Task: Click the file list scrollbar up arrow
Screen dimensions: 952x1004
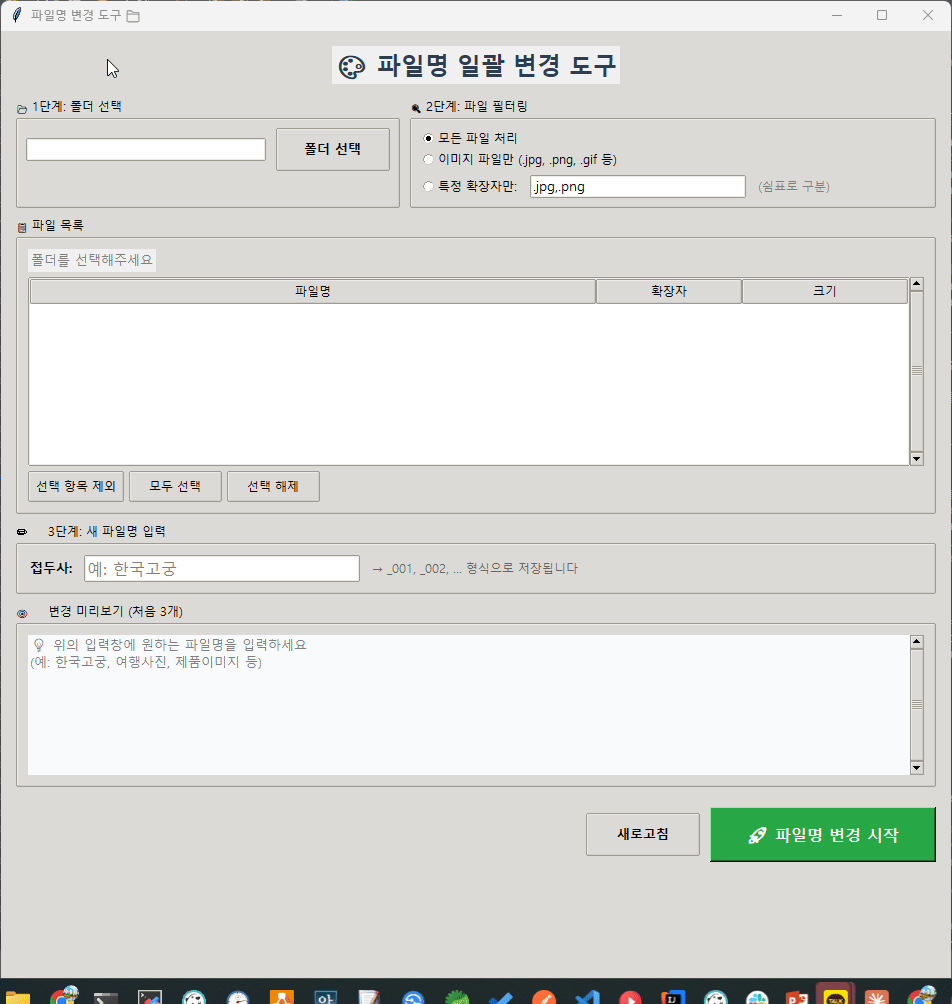Action: pos(916,285)
